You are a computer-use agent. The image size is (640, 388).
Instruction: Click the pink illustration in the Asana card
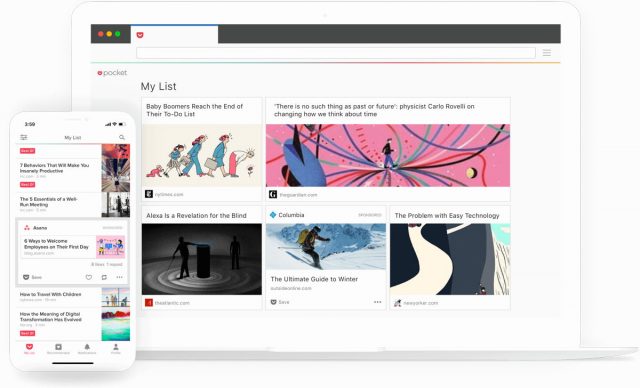pyautogui.click(x=110, y=247)
